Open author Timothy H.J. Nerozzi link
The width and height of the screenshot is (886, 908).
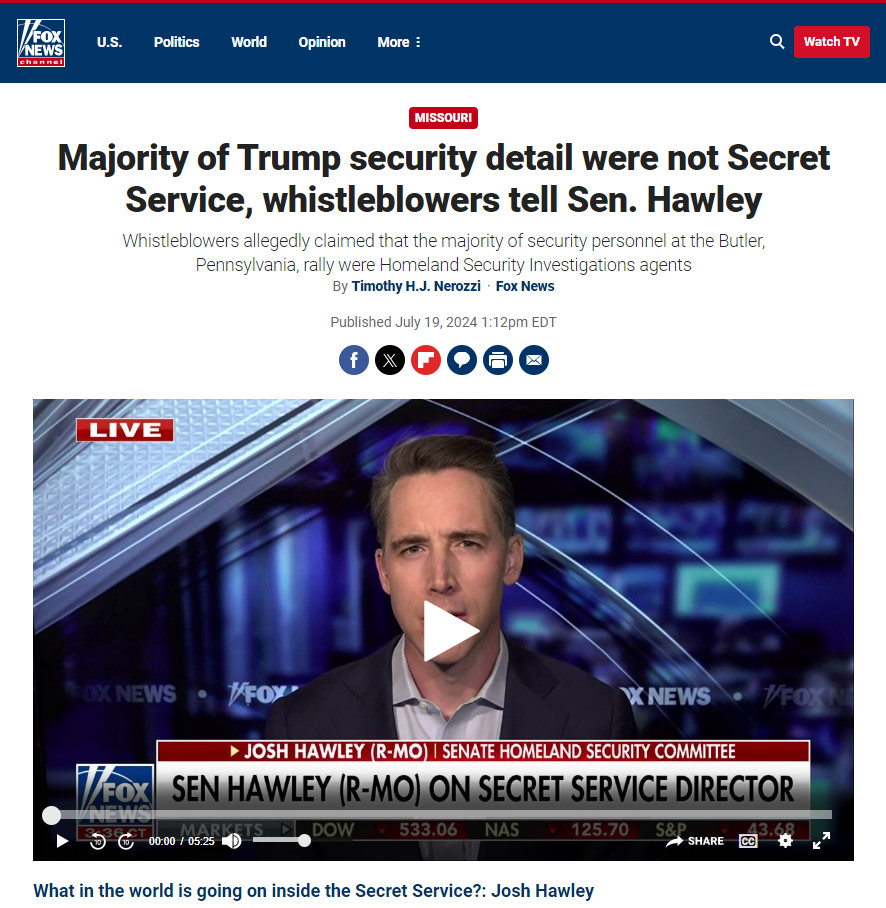click(416, 286)
